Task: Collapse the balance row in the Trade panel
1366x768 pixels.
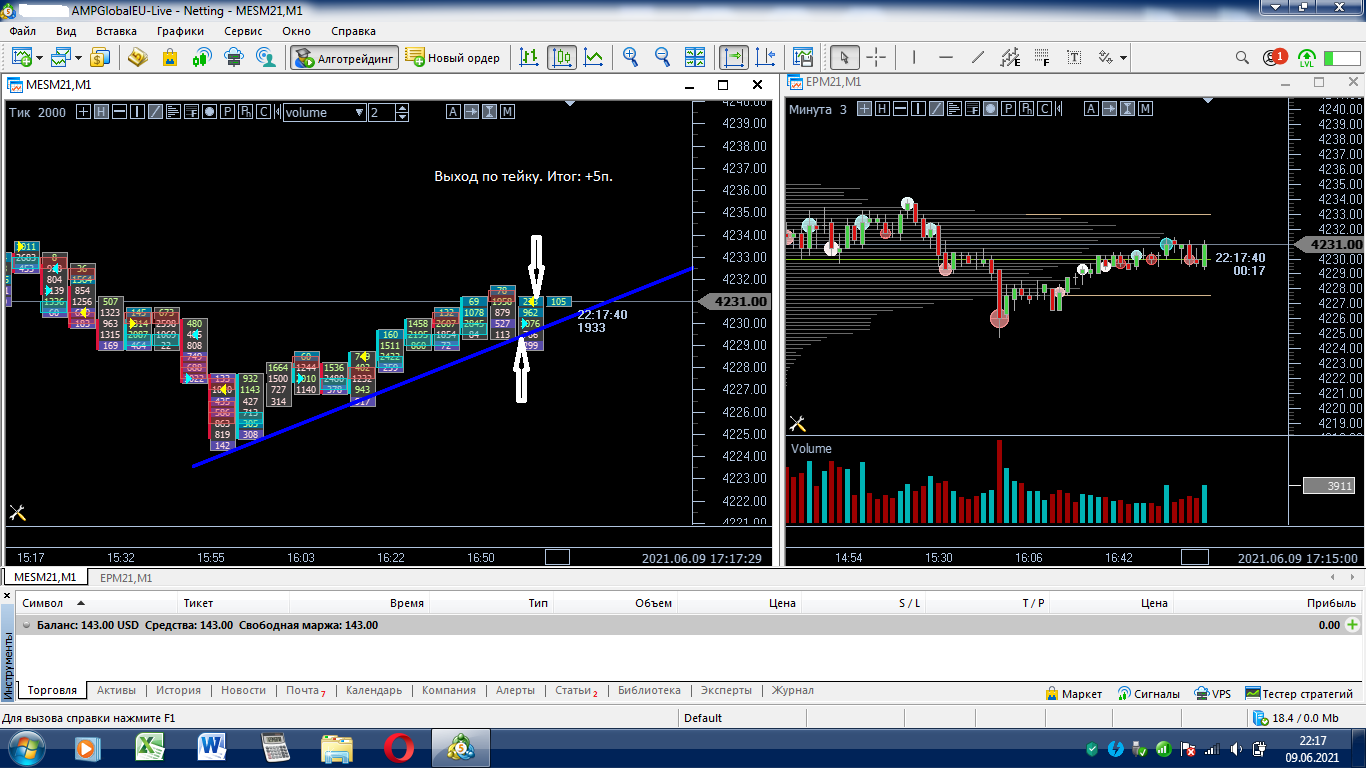Action: point(26,625)
